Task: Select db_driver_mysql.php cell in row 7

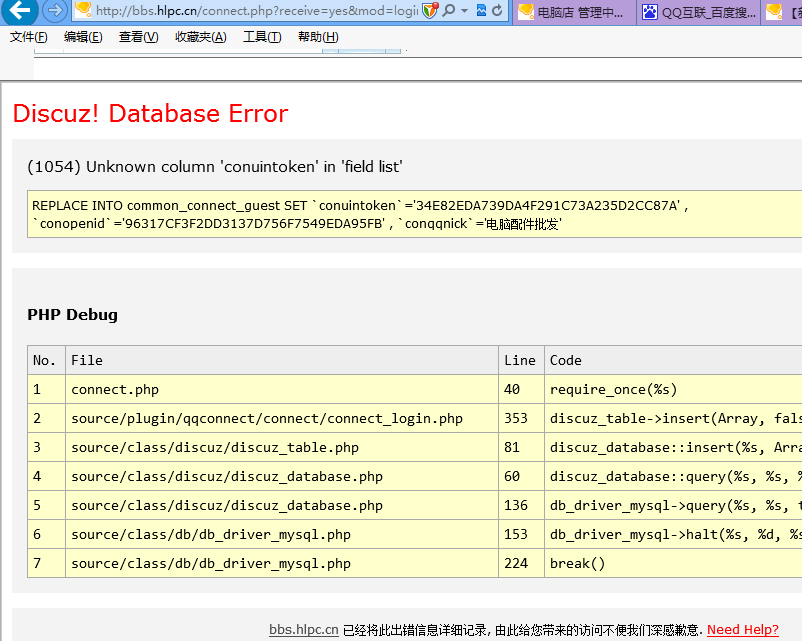Action: 282,563
